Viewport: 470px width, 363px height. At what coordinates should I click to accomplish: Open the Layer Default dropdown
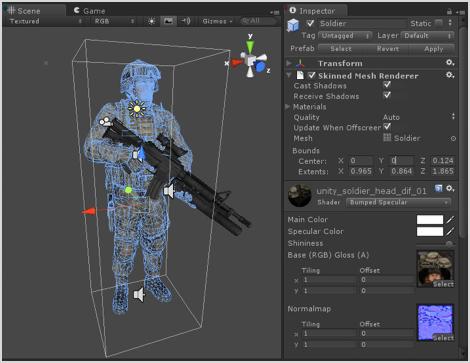coord(428,36)
